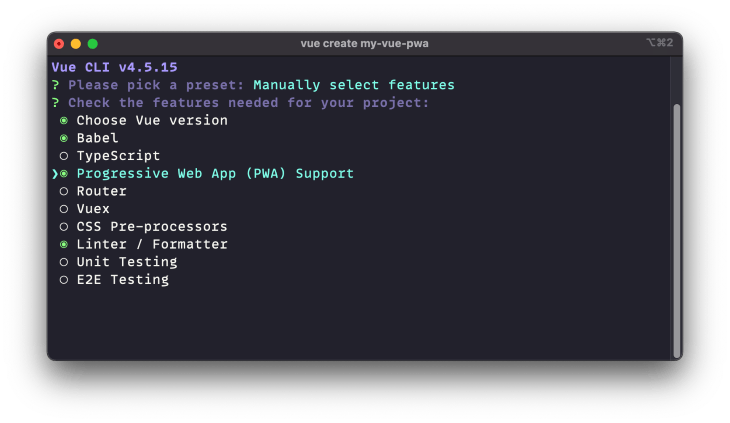This screenshot has width=730, height=423.
Task: Click the cursor arrow beside PWA Support
Action: [55, 174]
